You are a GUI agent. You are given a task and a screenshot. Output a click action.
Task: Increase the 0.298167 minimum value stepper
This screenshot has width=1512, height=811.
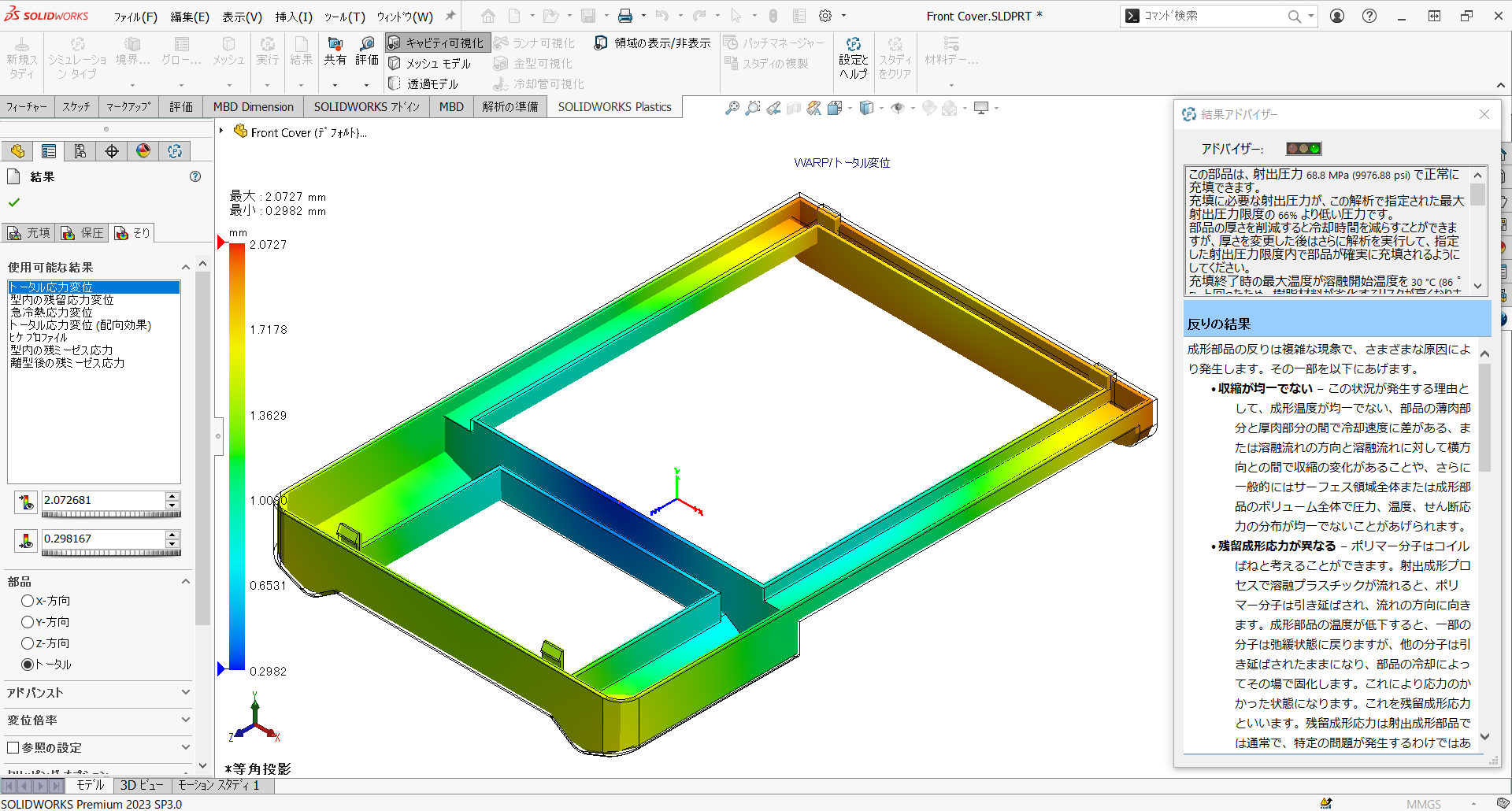point(172,534)
